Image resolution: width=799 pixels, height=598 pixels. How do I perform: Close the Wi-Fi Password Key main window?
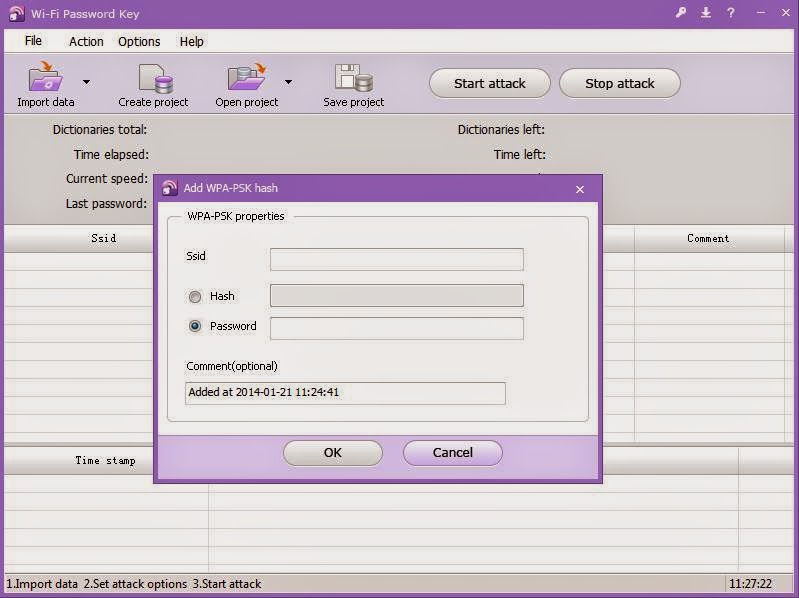click(x=786, y=13)
